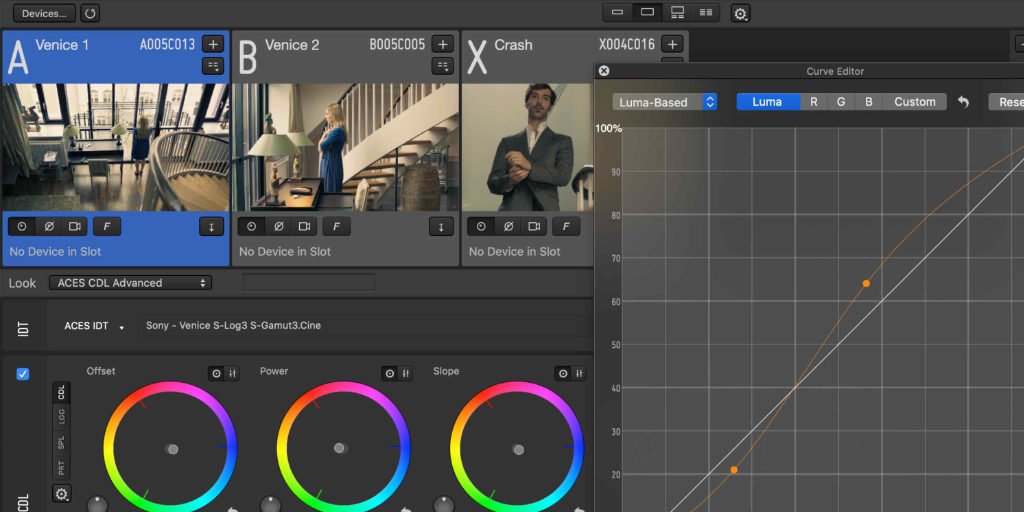Switch to the multi-slot grid layout icon
Viewport: 1024px width, 512px height.
pos(706,12)
